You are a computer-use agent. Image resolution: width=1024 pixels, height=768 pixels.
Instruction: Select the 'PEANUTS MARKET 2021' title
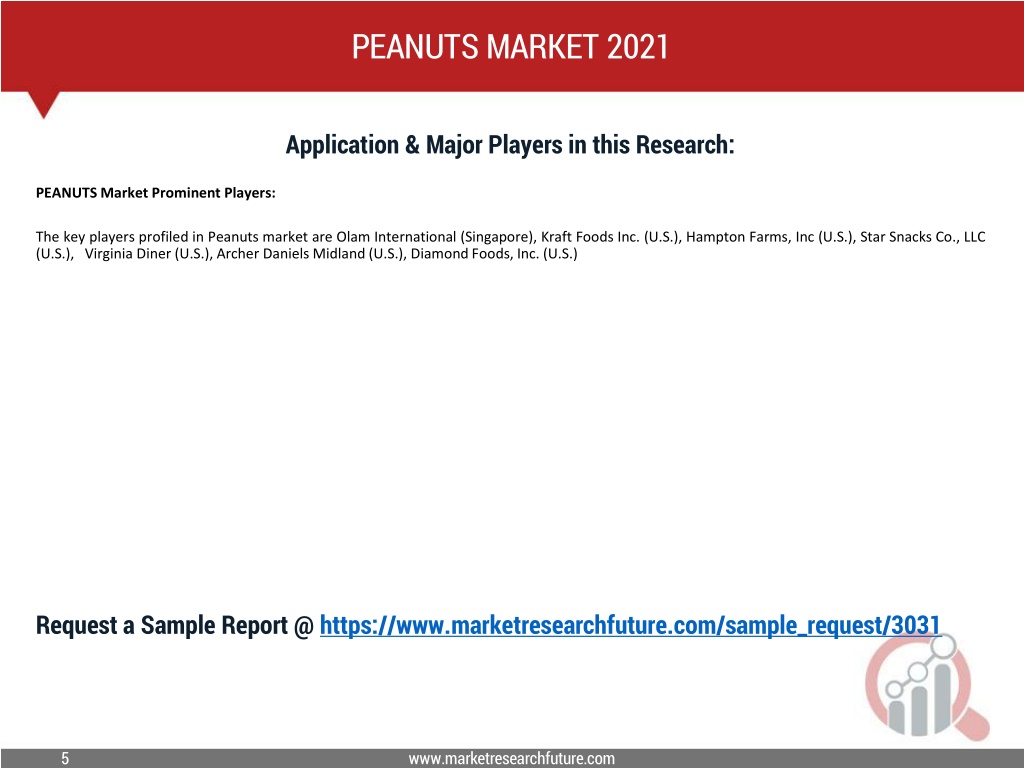(x=510, y=47)
